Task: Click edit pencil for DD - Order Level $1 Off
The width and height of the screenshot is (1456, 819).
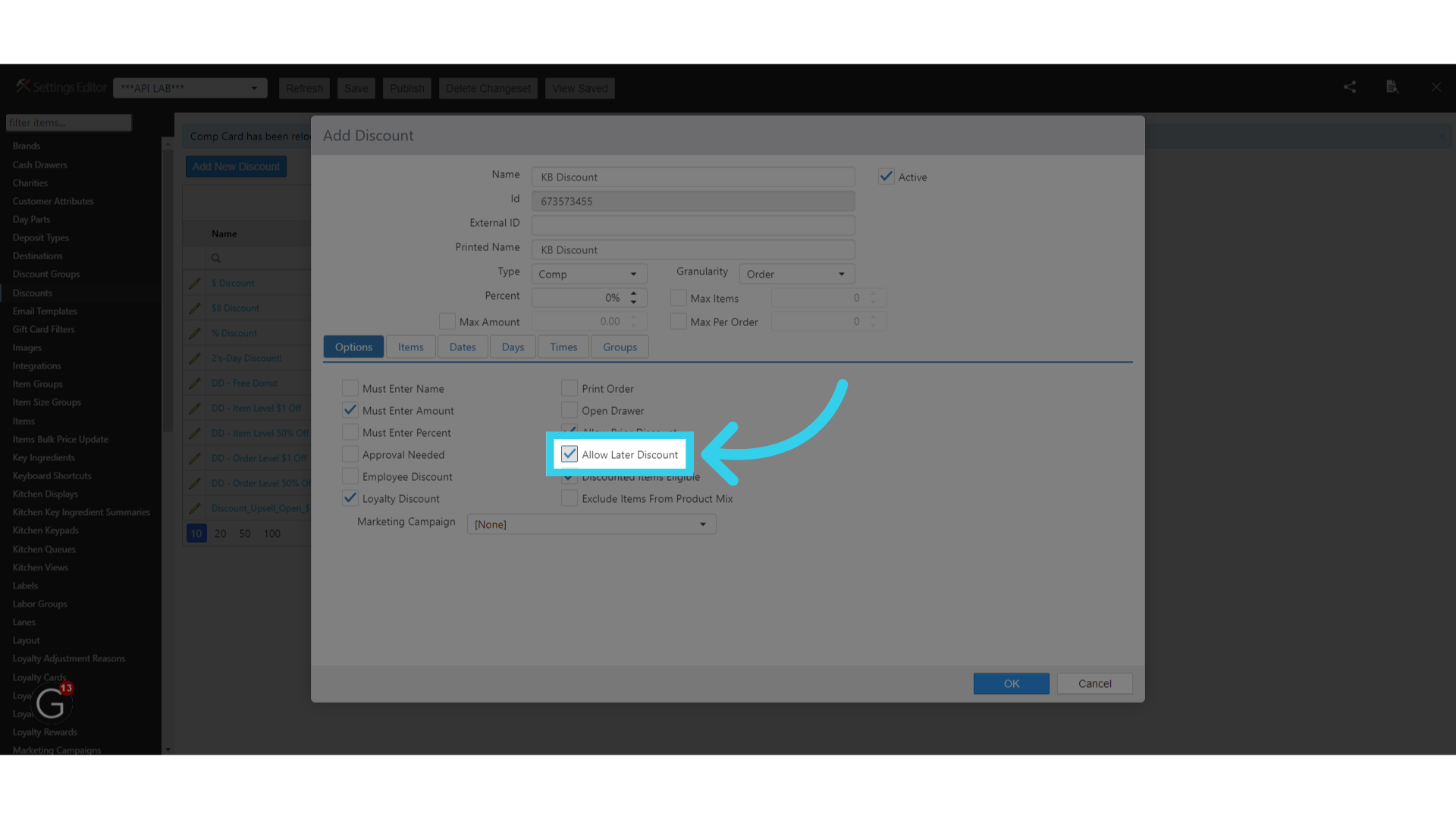Action: point(195,458)
